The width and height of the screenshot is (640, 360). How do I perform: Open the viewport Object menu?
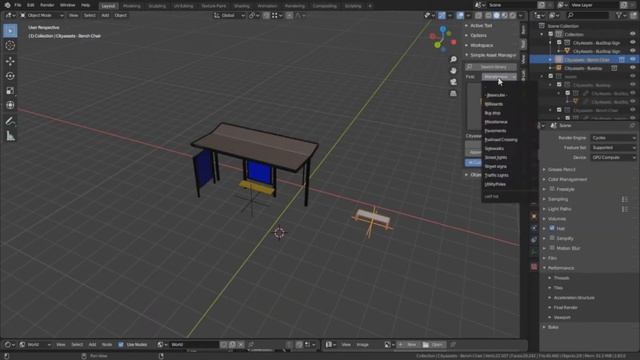tap(120, 16)
